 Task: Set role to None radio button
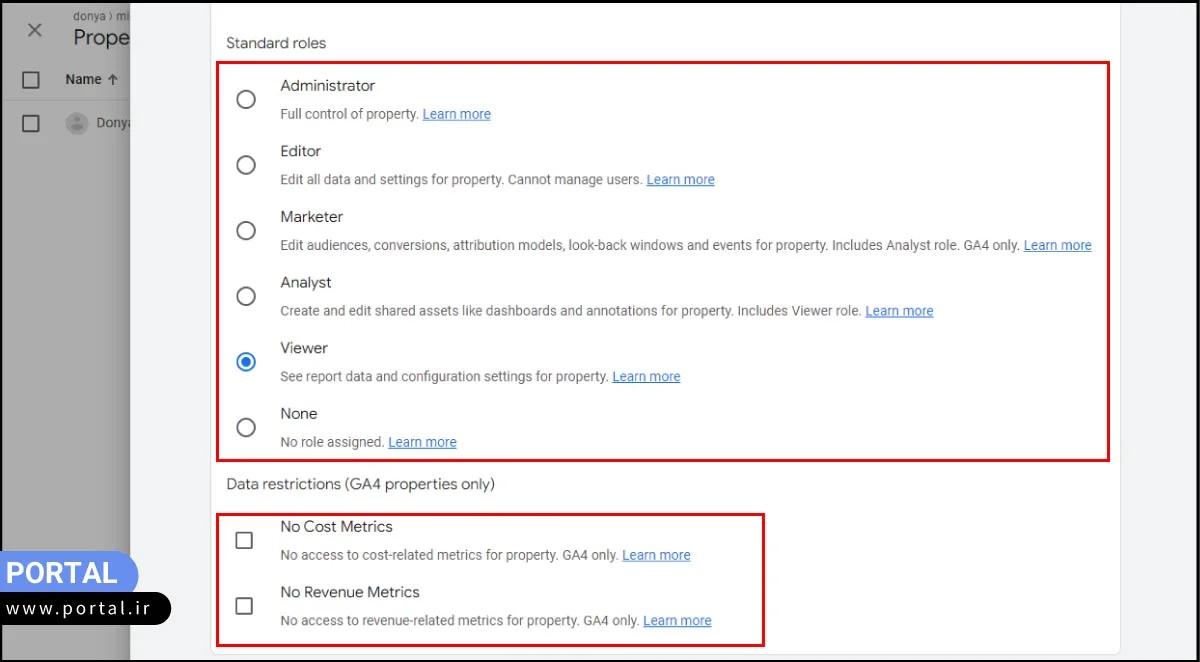coord(246,428)
